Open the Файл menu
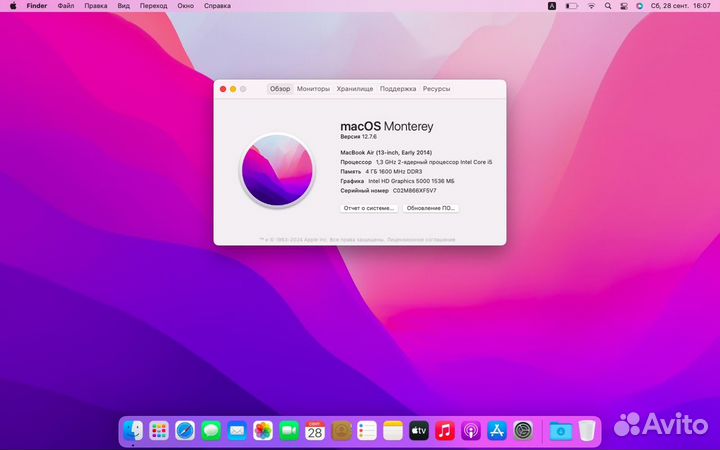This screenshot has height=450, width=720. coord(66,6)
